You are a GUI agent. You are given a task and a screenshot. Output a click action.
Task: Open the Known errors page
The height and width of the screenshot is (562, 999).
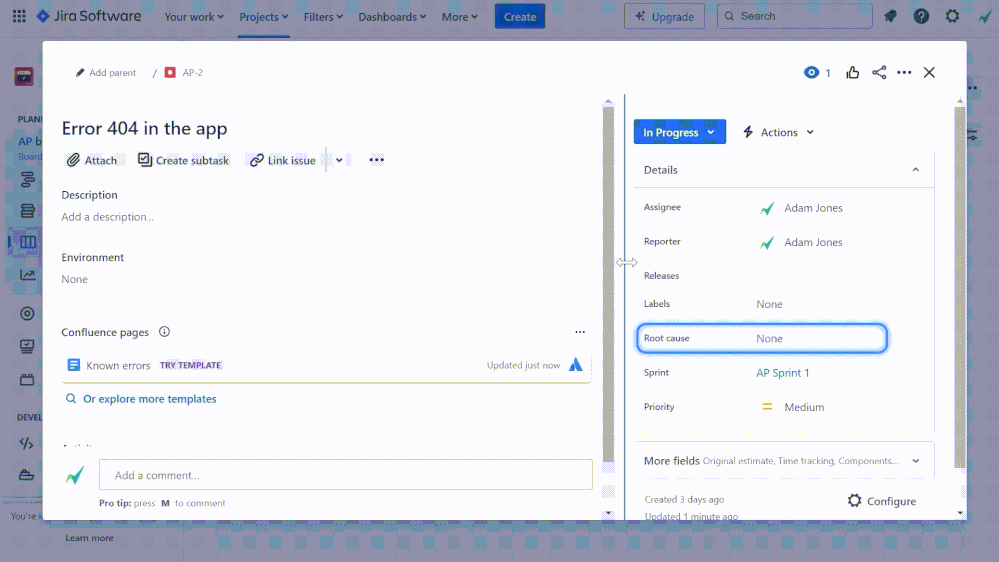coord(118,365)
